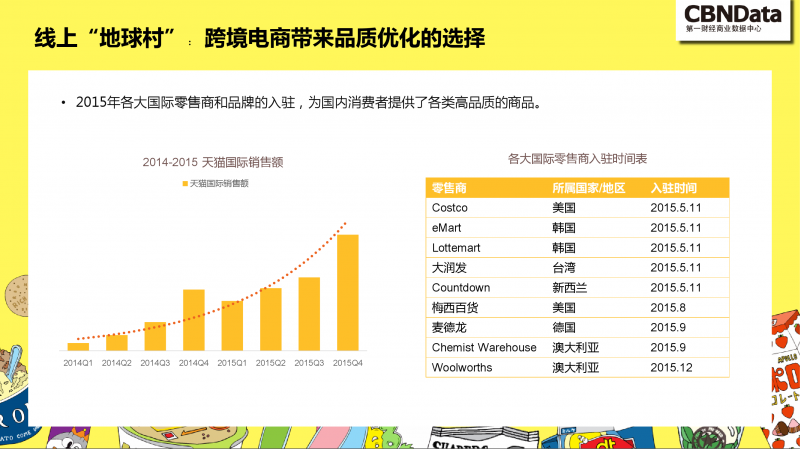Select the Countdown cell
This screenshot has height=449, width=800.
pos(461,288)
